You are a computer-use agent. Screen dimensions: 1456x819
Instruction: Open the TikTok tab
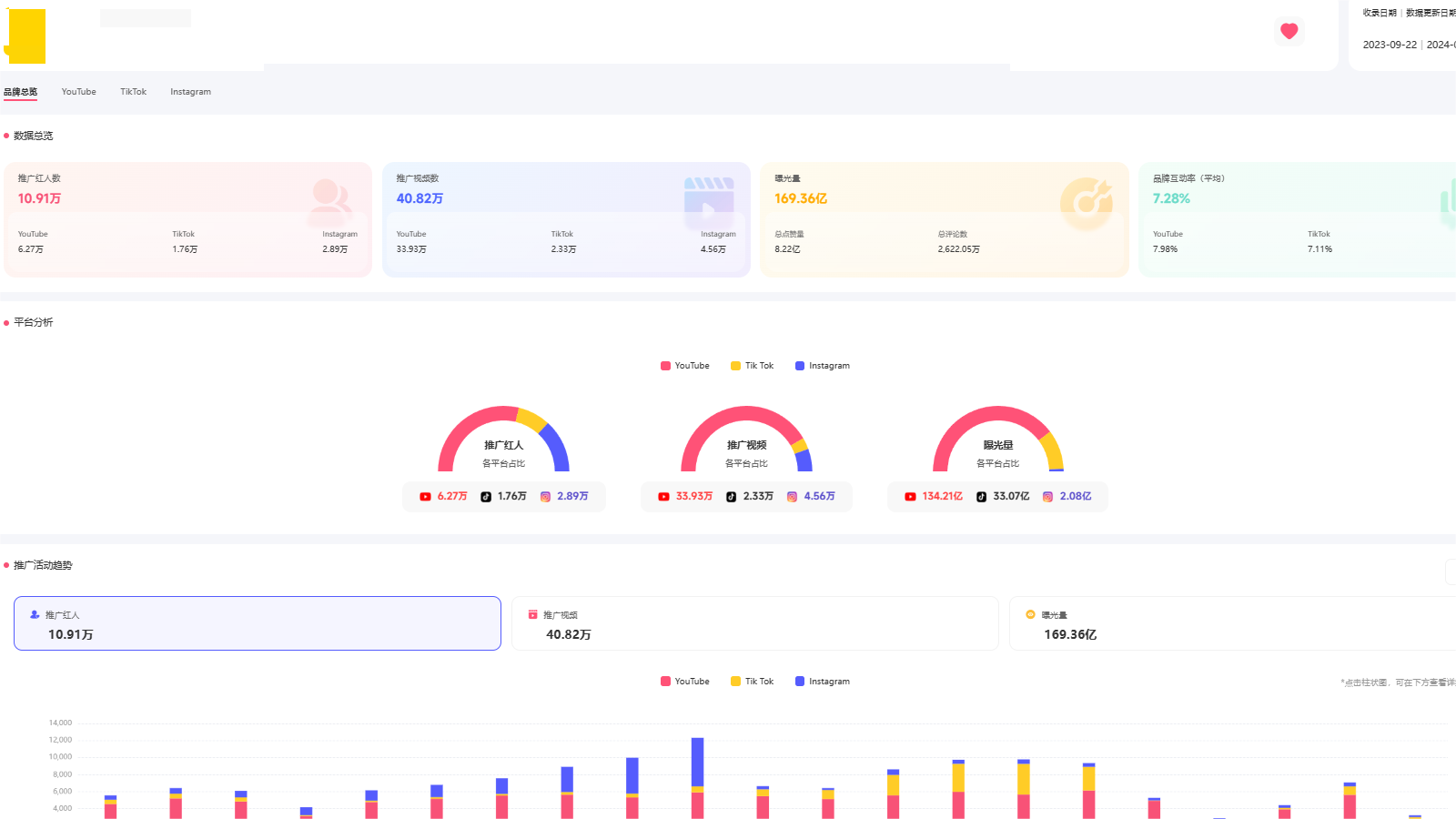pos(133,92)
